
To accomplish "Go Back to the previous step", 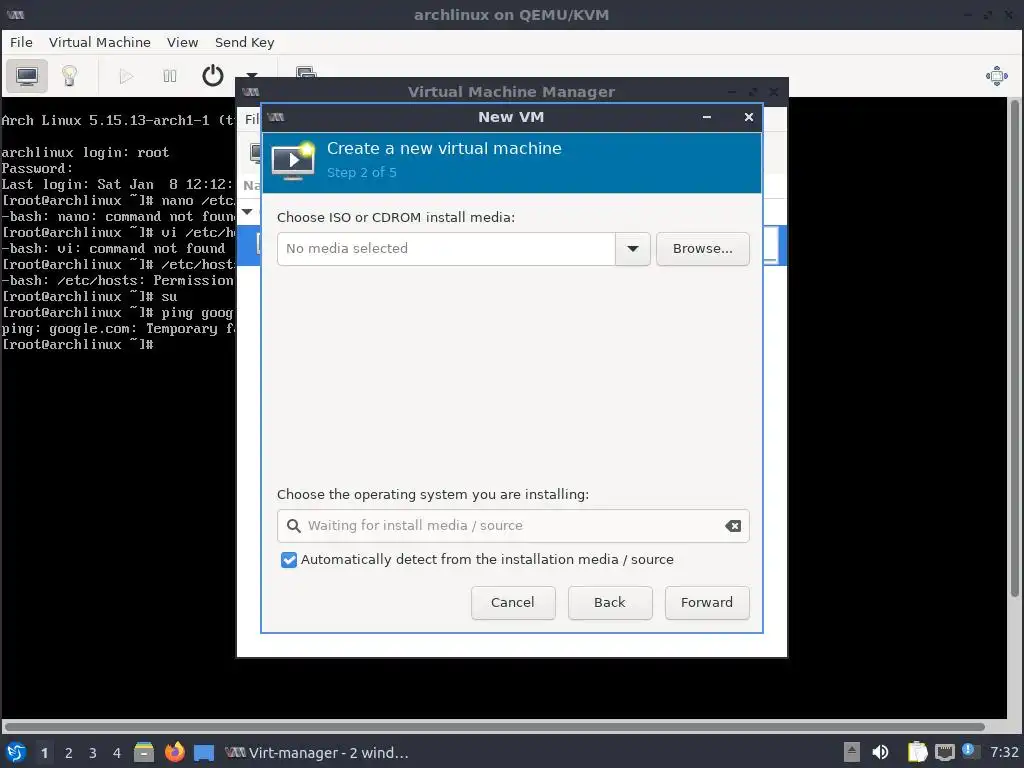I will click(610, 602).
